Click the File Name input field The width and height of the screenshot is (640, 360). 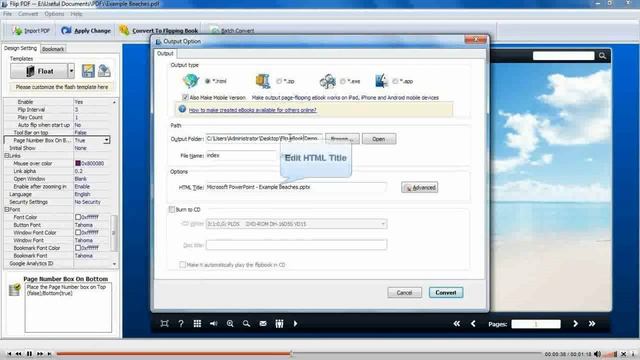click(x=242, y=156)
